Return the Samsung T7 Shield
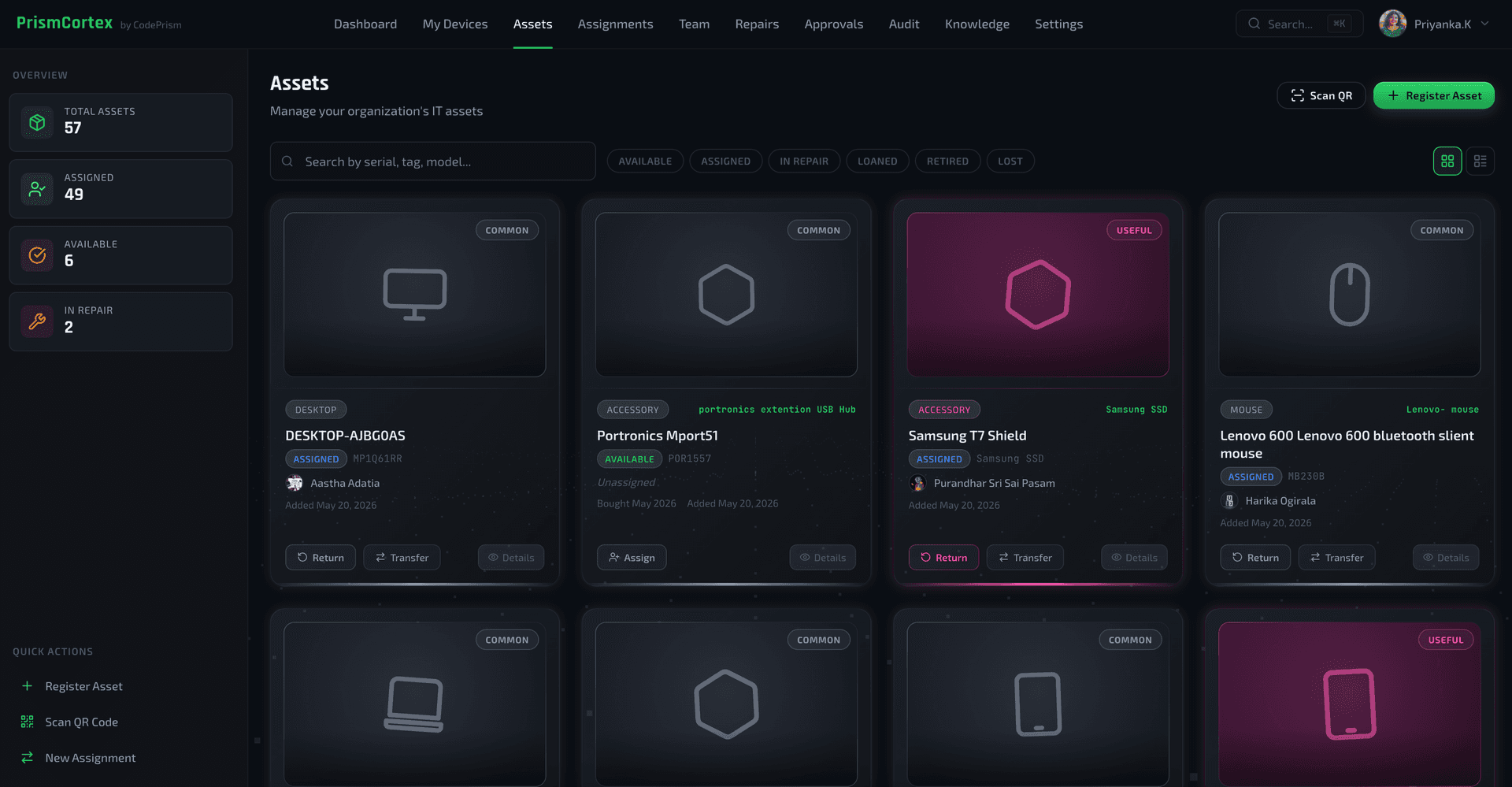 (x=943, y=558)
